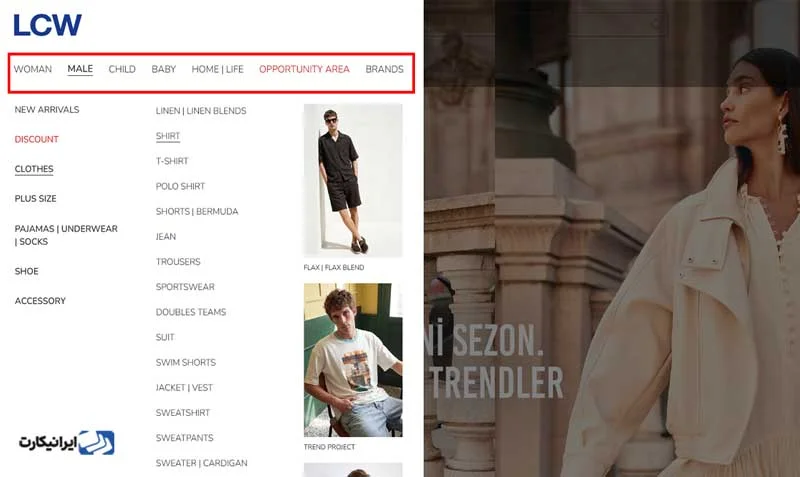Choose SWEATER | CARDIGAN subcategory
The height and width of the screenshot is (477, 800).
(x=202, y=463)
